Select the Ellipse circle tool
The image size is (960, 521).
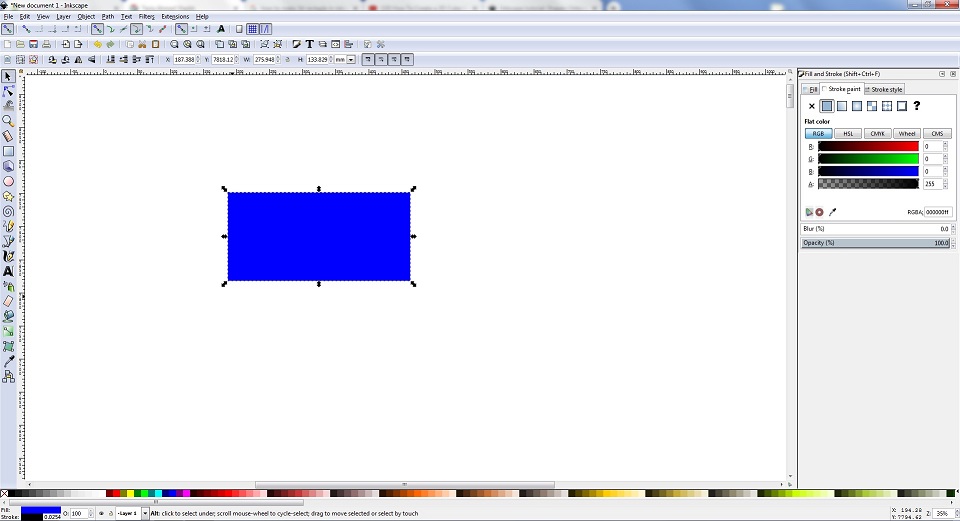tap(8, 181)
